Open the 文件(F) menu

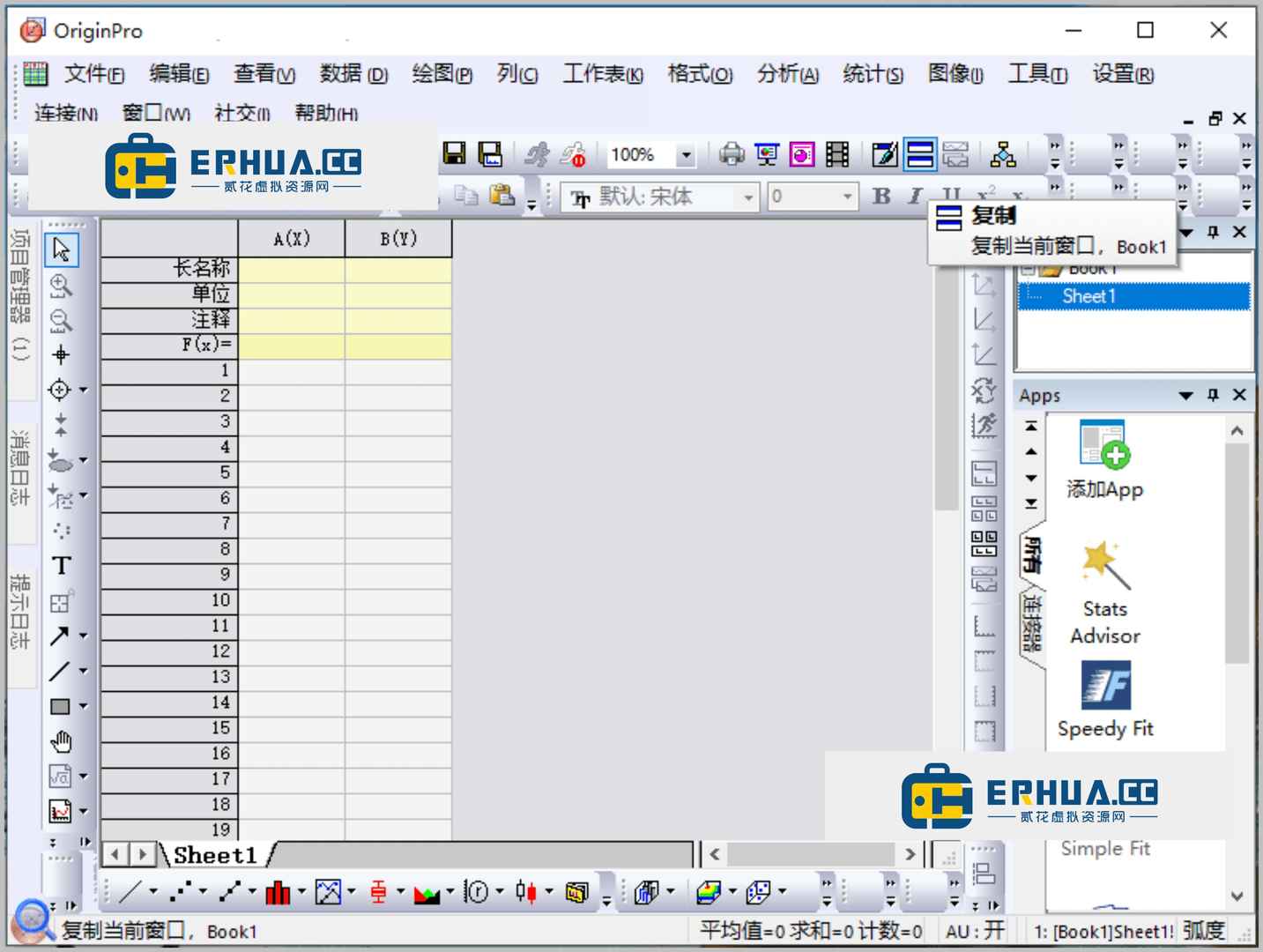point(94,74)
